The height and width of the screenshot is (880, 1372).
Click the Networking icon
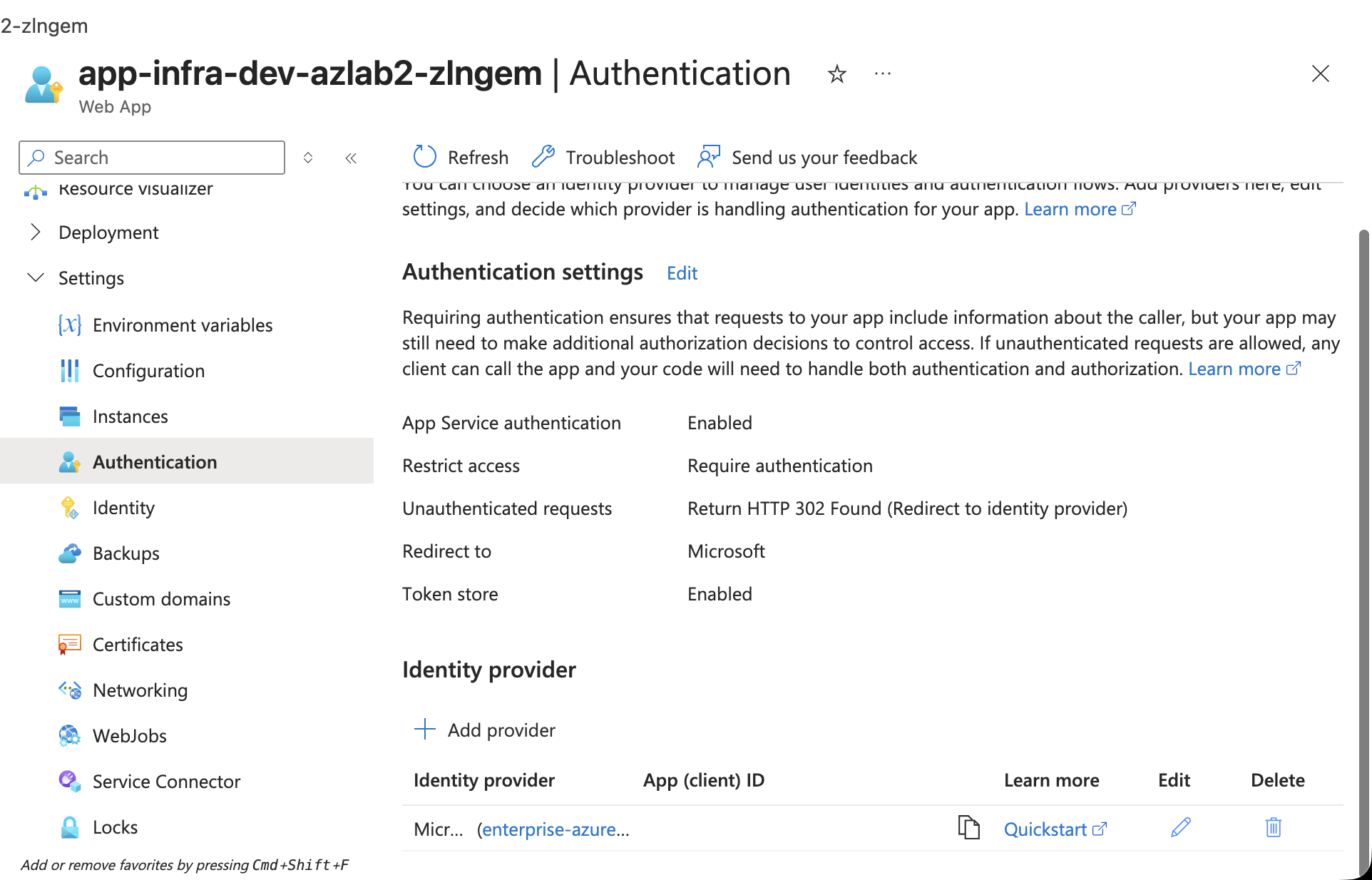click(x=69, y=690)
